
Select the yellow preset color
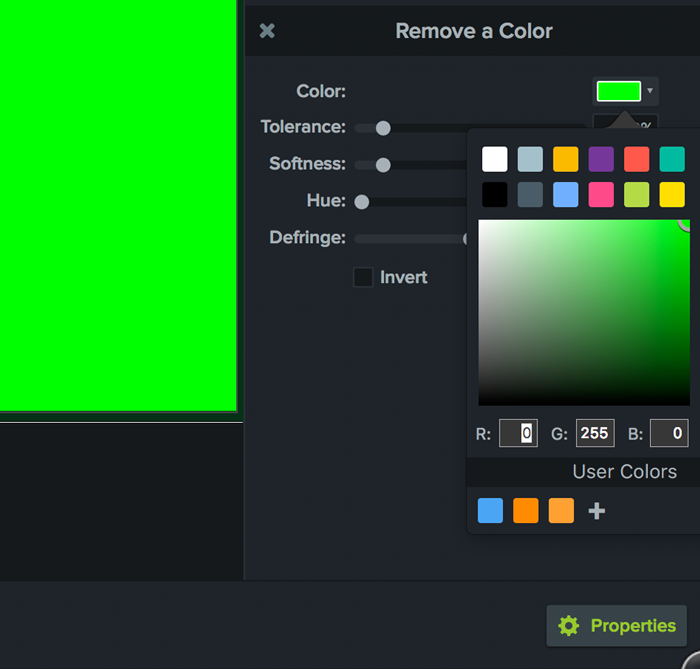[x=672, y=195]
